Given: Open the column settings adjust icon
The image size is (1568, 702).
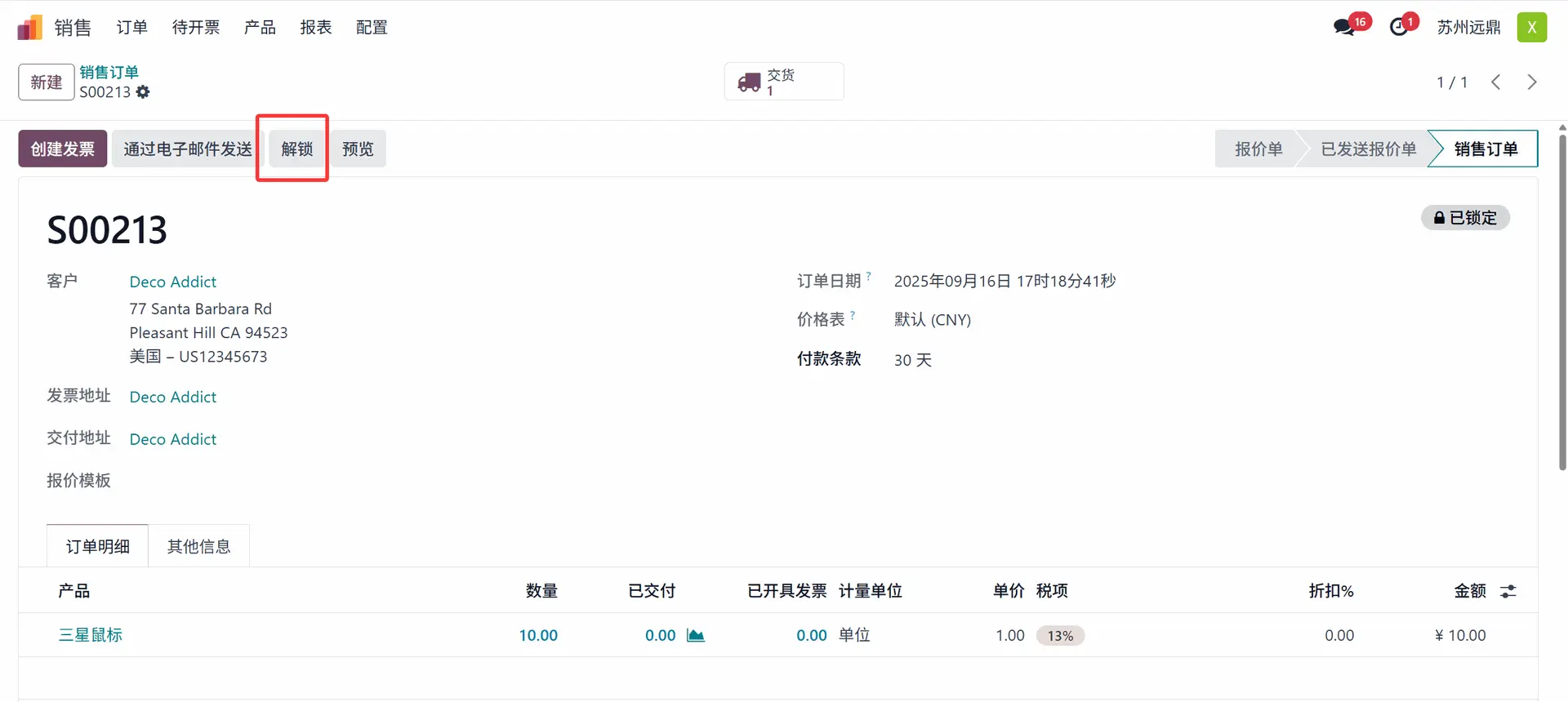Looking at the screenshot, I should tap(1508, 591).
